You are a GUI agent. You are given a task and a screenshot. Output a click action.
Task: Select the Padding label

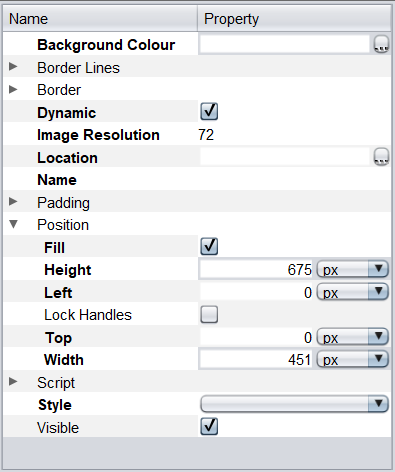(63, 203)
